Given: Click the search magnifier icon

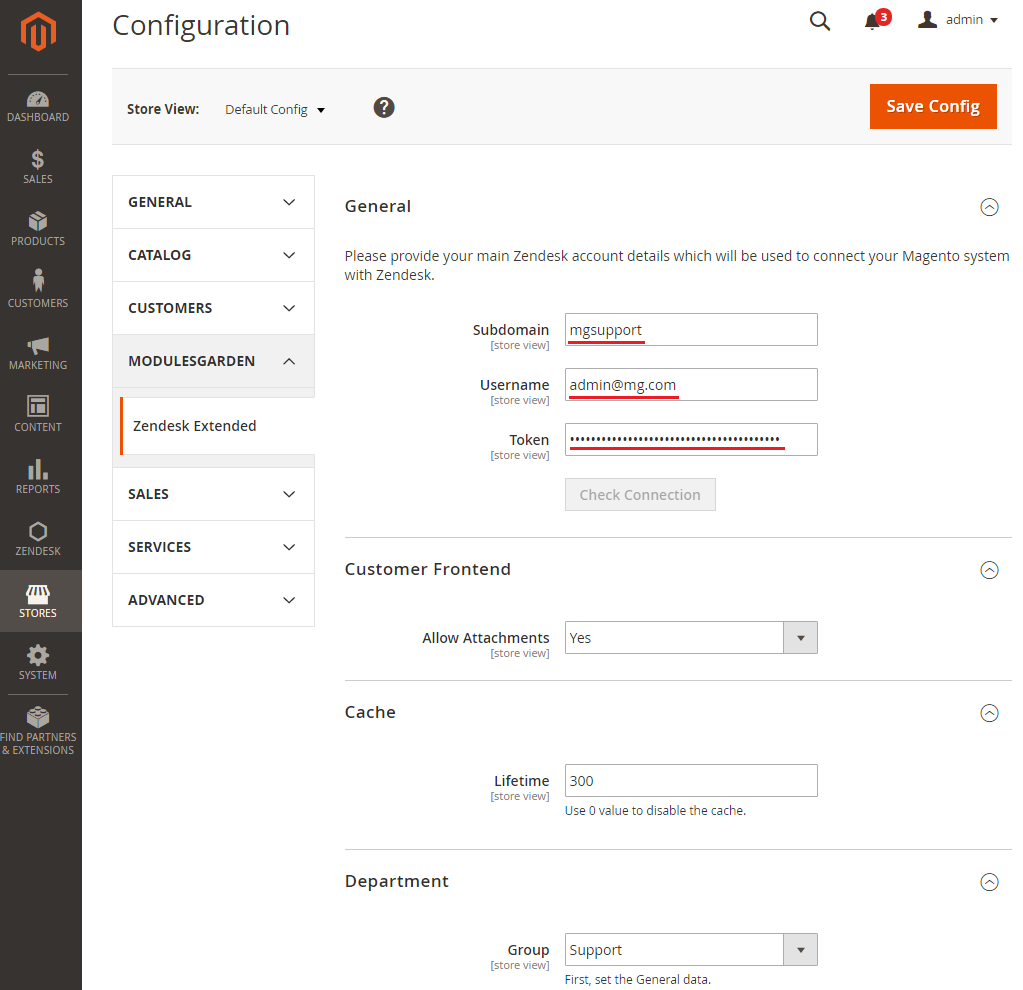Looking at the screenshot, I should pos(819,21).
